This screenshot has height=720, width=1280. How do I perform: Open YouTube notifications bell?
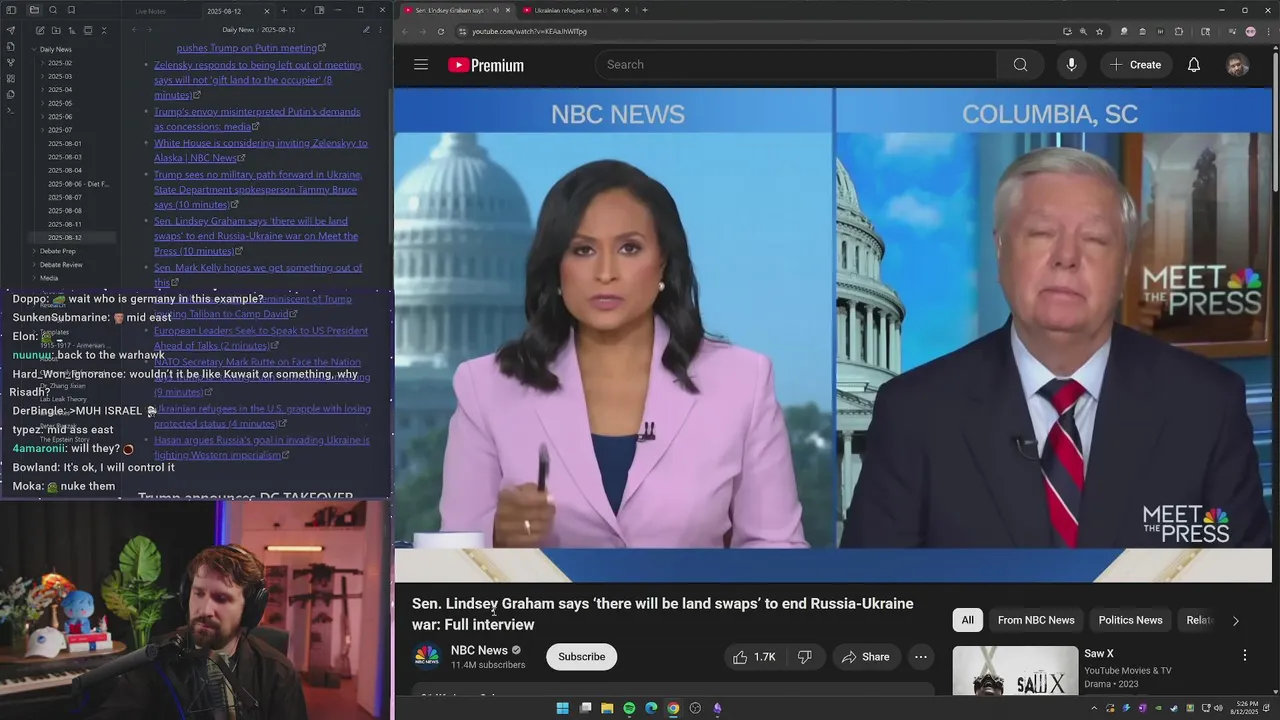(1194, 65)
